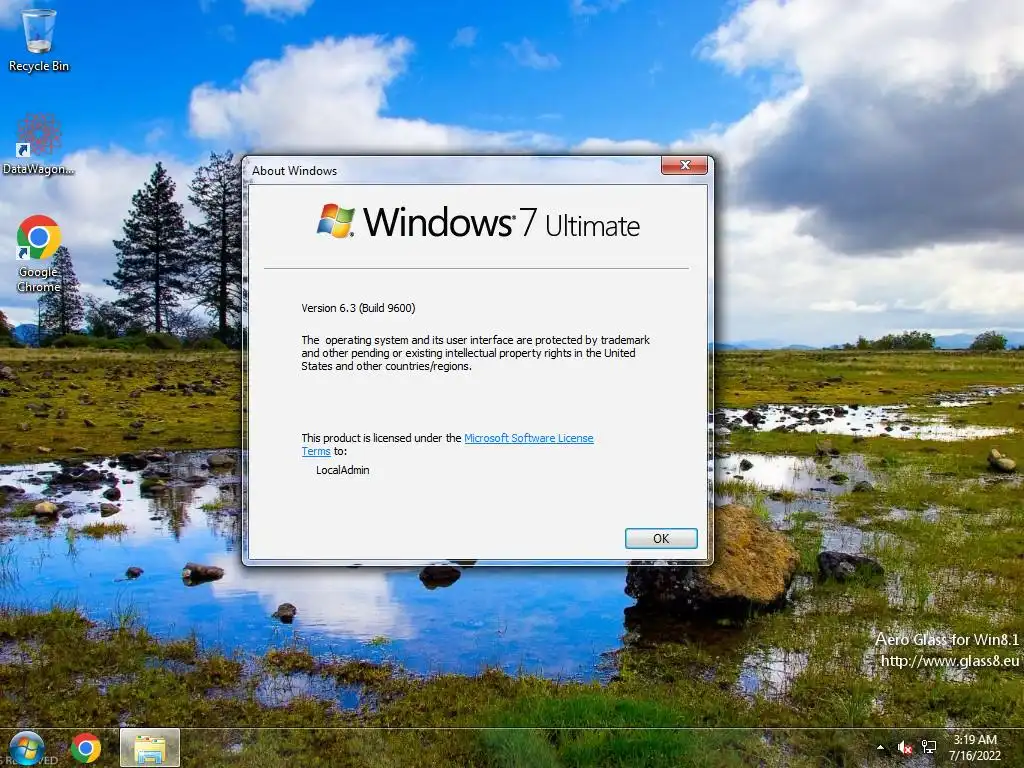Open the Microsoft Software License Terms link

point(447,444)
